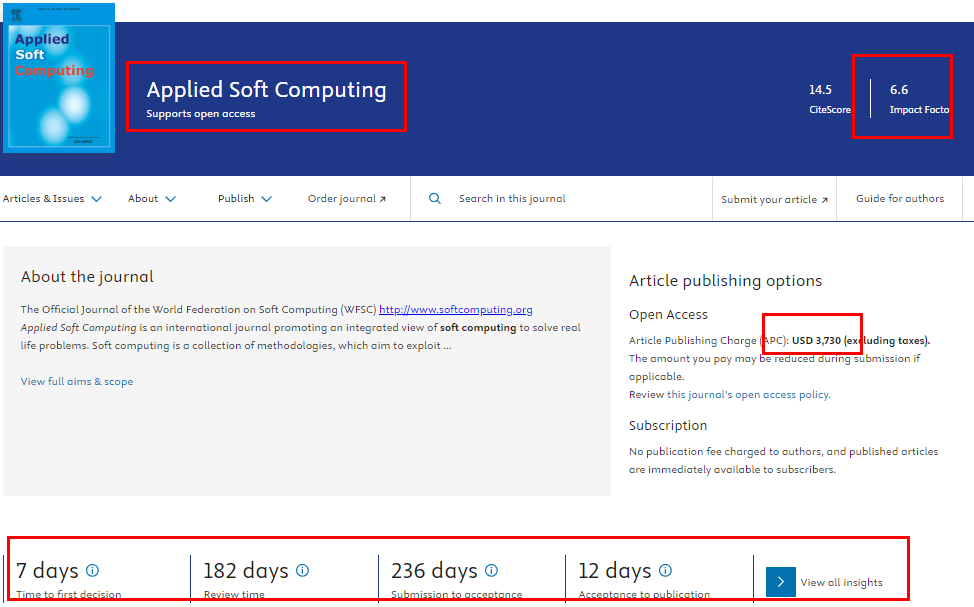Click the search magnifier icon
Viewport: 974px width, 607px height.
pyautogui.click(x=435, y=199)
